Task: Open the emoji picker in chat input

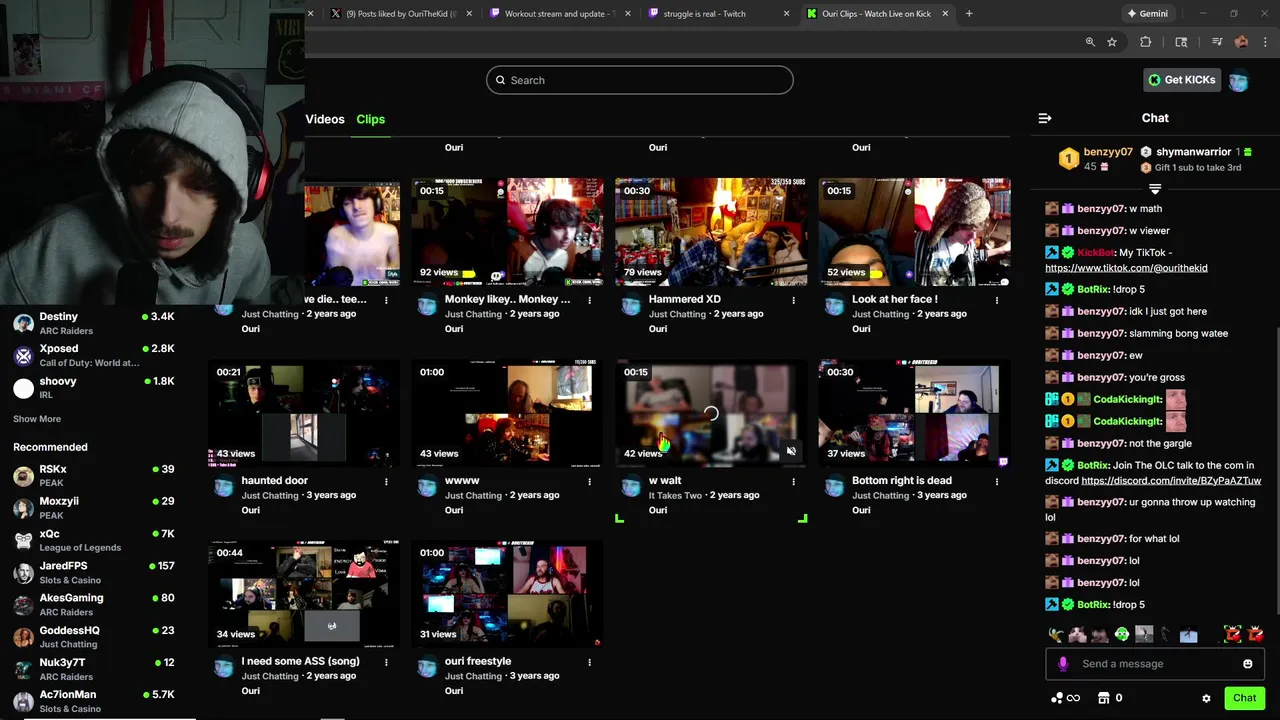Action: [x=1248, y=664]
